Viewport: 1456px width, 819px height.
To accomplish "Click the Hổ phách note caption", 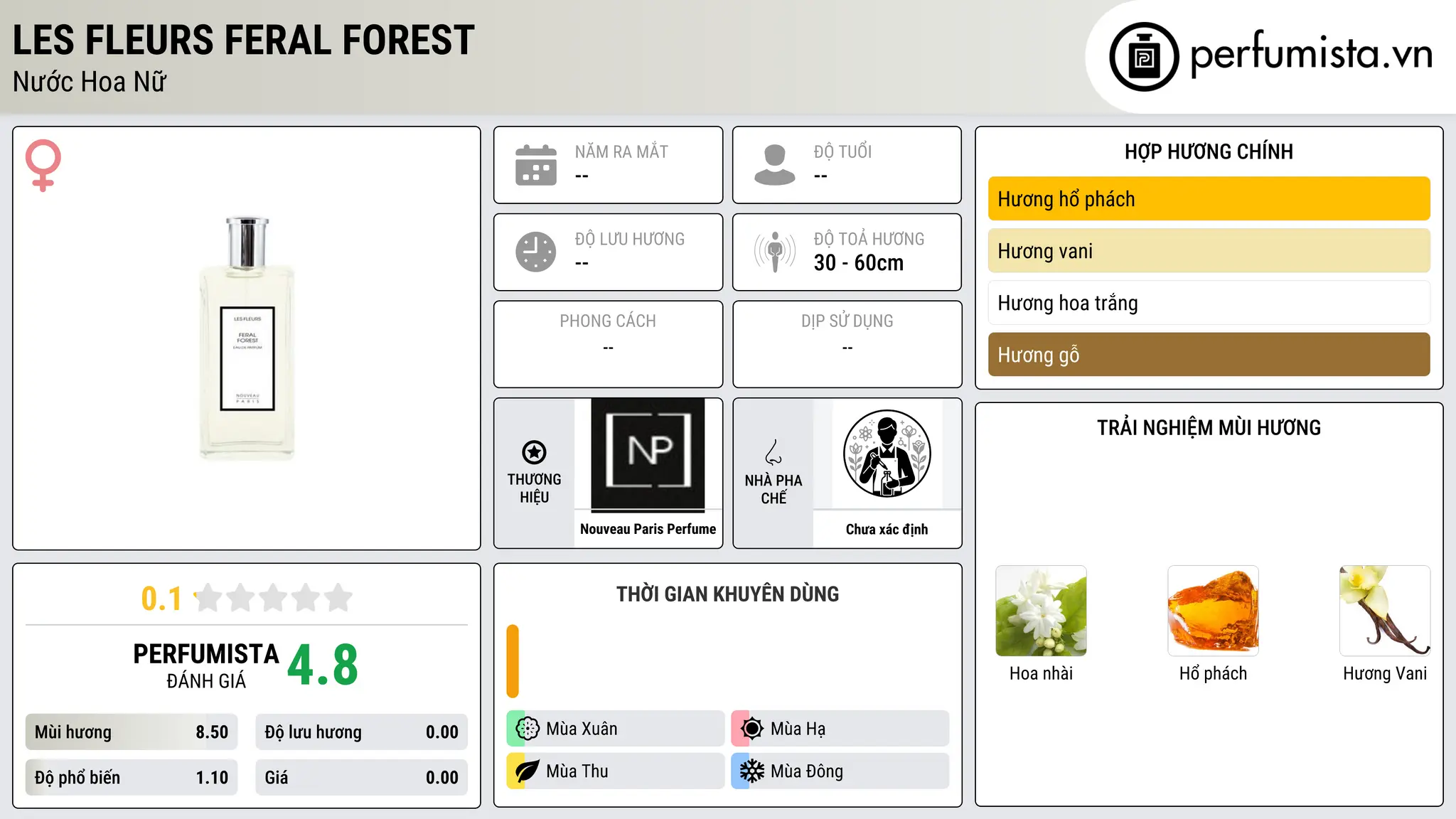I will point(1213,673).
